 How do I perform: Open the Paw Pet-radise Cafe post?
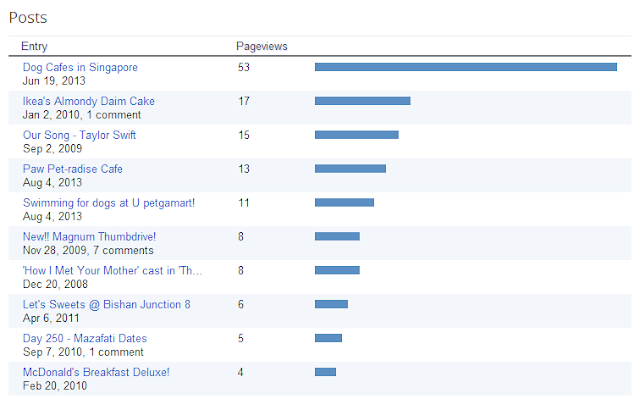73,169
